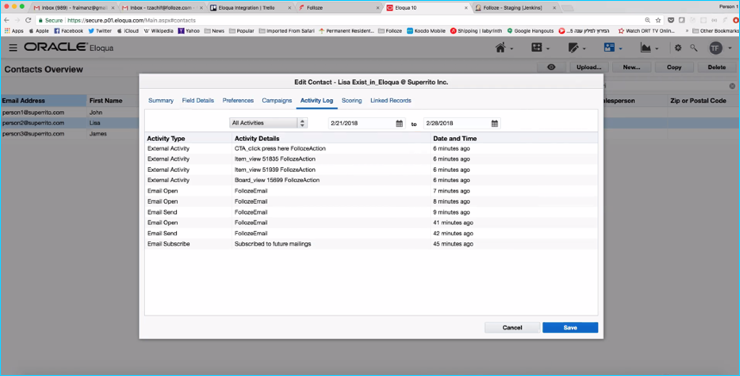Open the TF user avatar

pyautogui.click(x=716, y=48)
